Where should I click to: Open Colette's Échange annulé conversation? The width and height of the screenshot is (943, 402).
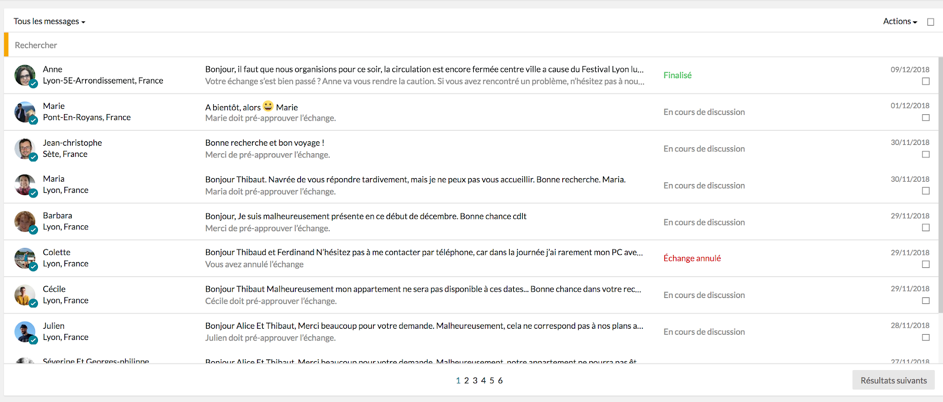tap(424, 258)
